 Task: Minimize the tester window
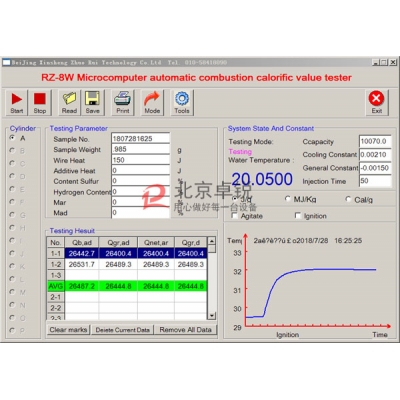pos(375,62)
